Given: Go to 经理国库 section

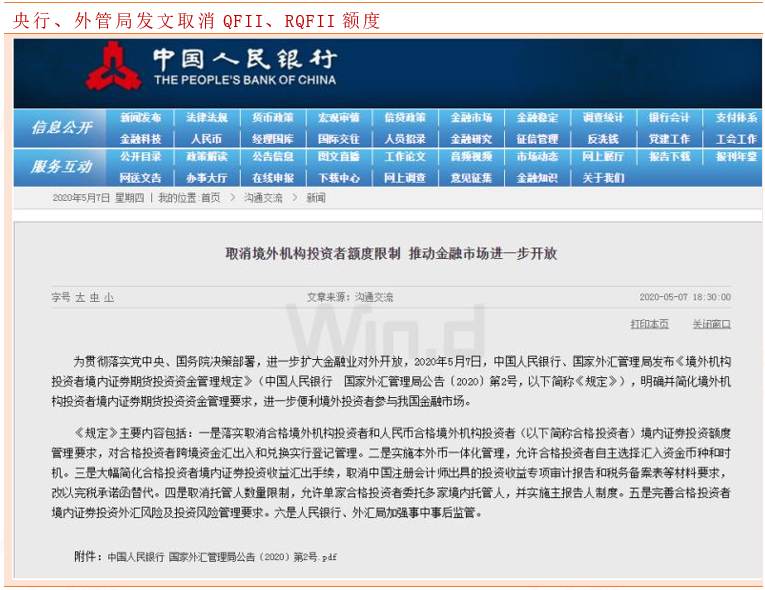Looking at the screenshot, I should coord(273,139).
